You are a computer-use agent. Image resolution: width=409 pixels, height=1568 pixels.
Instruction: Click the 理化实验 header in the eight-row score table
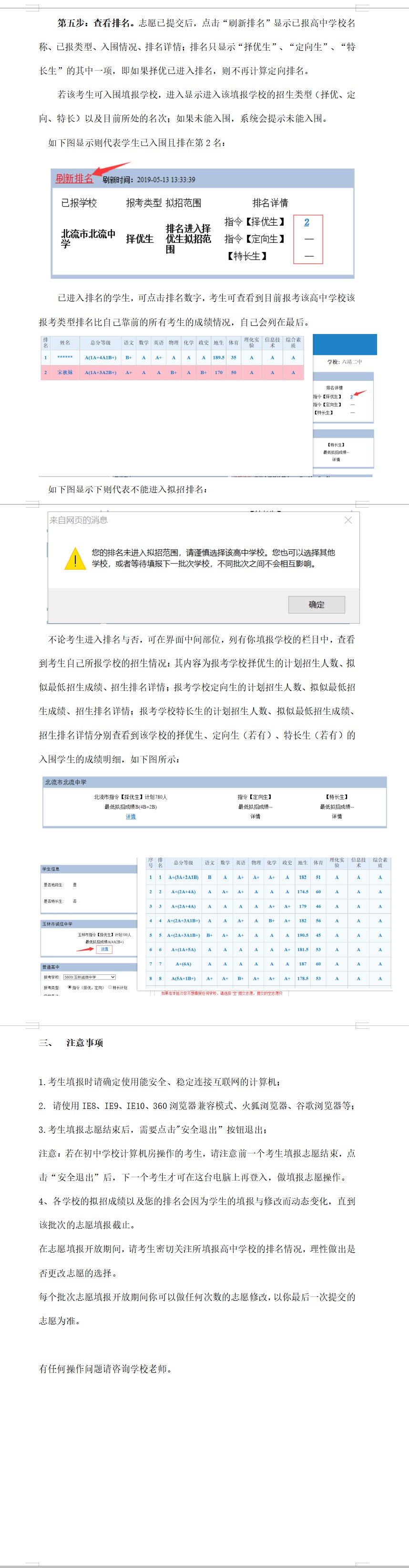point(337,863)
